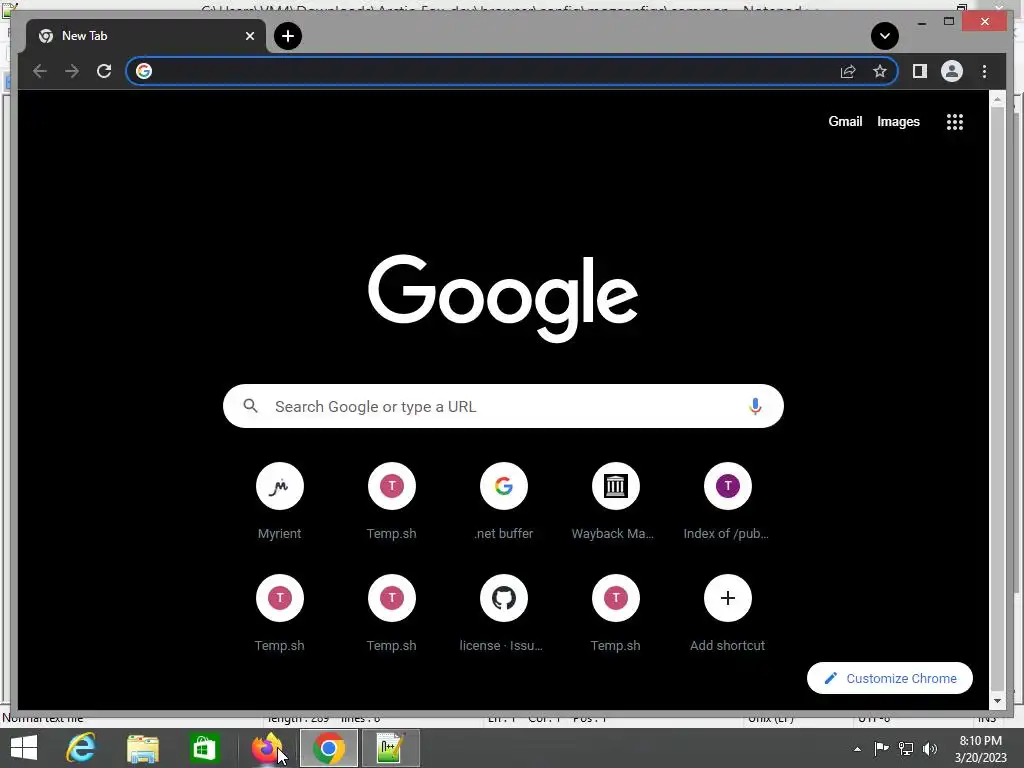
Task: Open the .net buffer shortcut
Action: (x=504, y=502)
